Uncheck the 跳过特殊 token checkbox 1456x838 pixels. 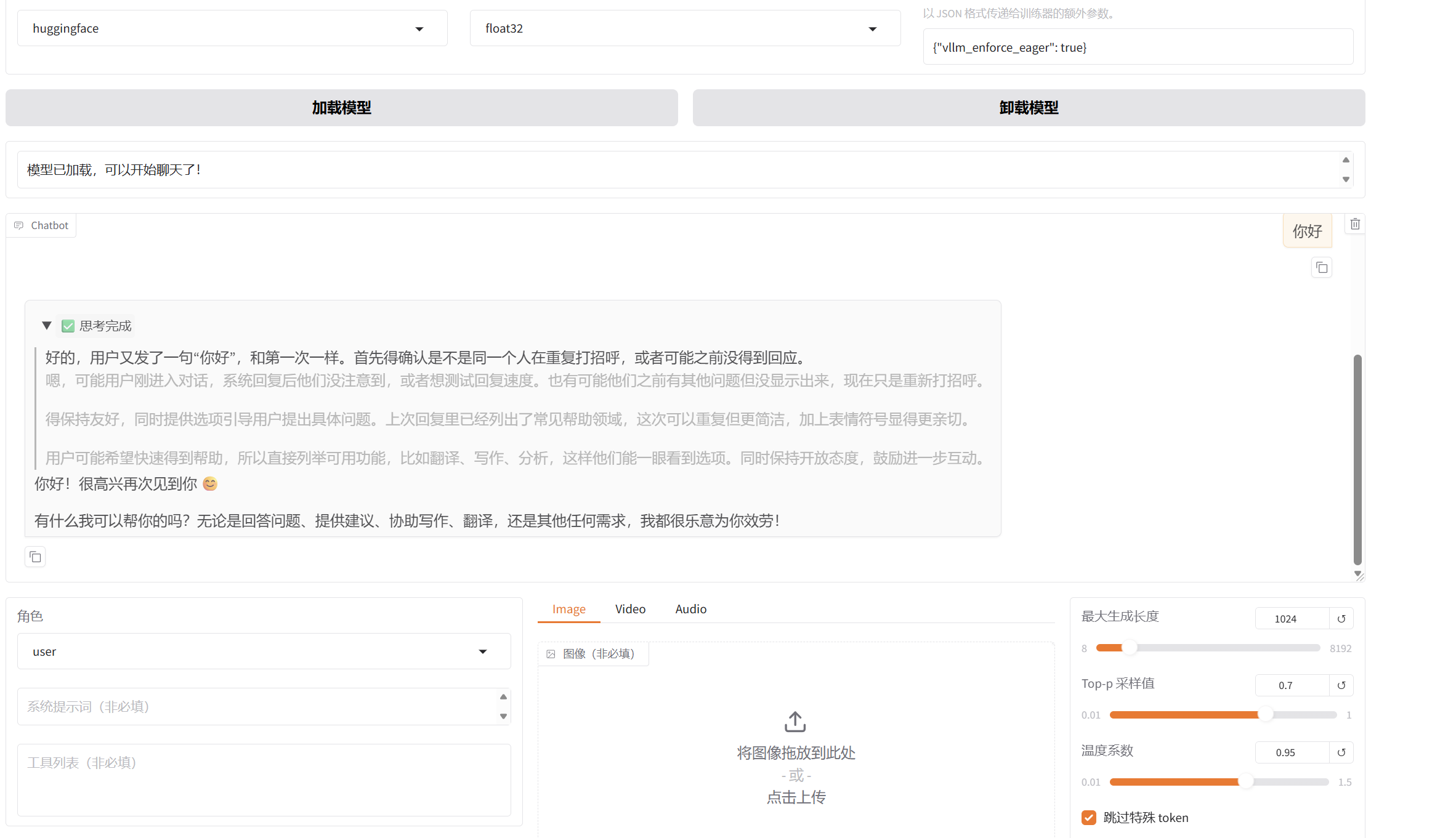pos(1089,818)
